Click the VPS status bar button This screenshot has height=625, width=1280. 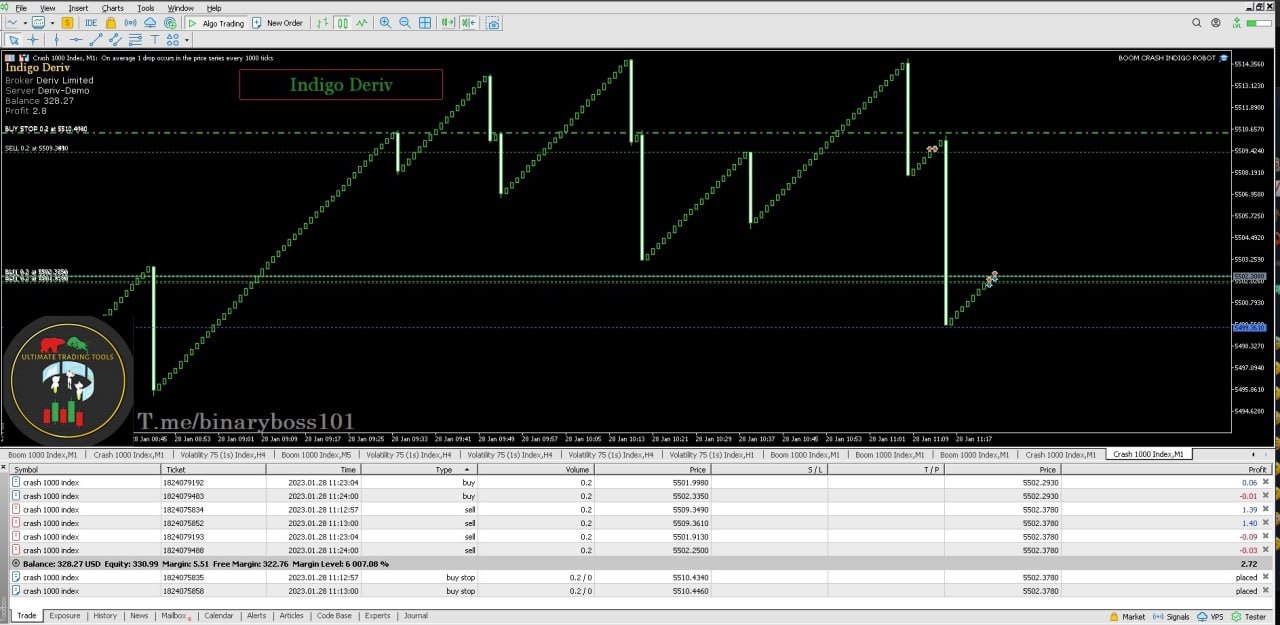1210,617
